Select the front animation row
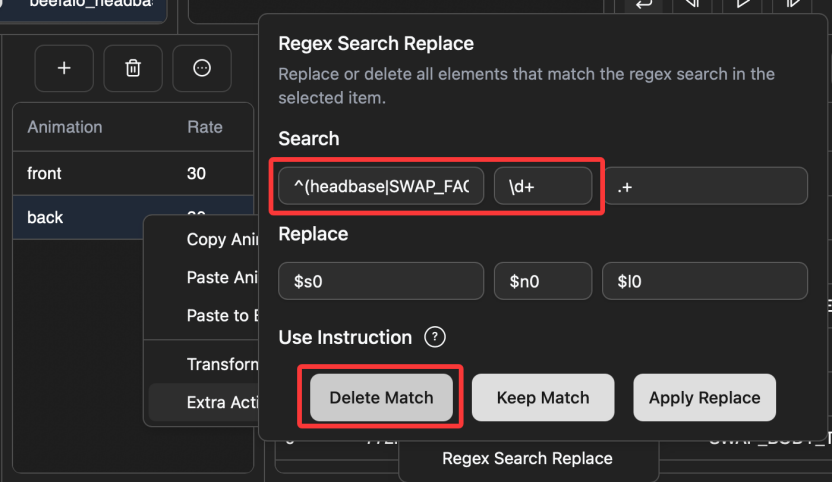This screenshot has height=482, width=832. (x=100, y=173)
